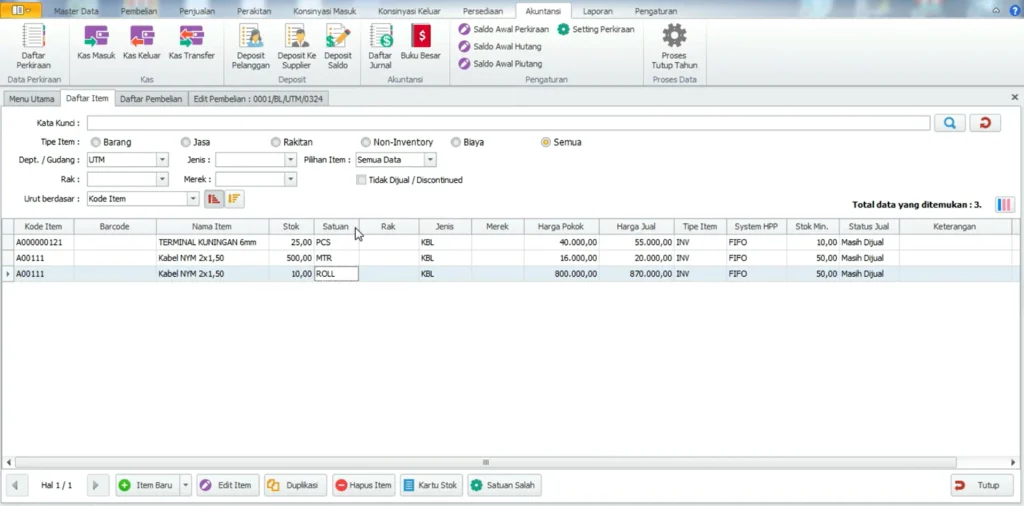Switch to Edit Pembelian 0001/BL/UTM/0324 tab
This screenshot has height=506, width=1024.
coord(259,99)
